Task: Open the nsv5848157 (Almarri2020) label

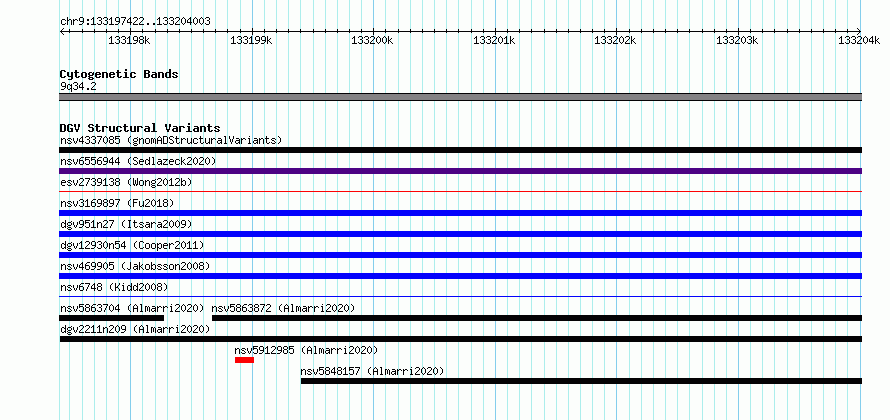Action: point(372,371)
